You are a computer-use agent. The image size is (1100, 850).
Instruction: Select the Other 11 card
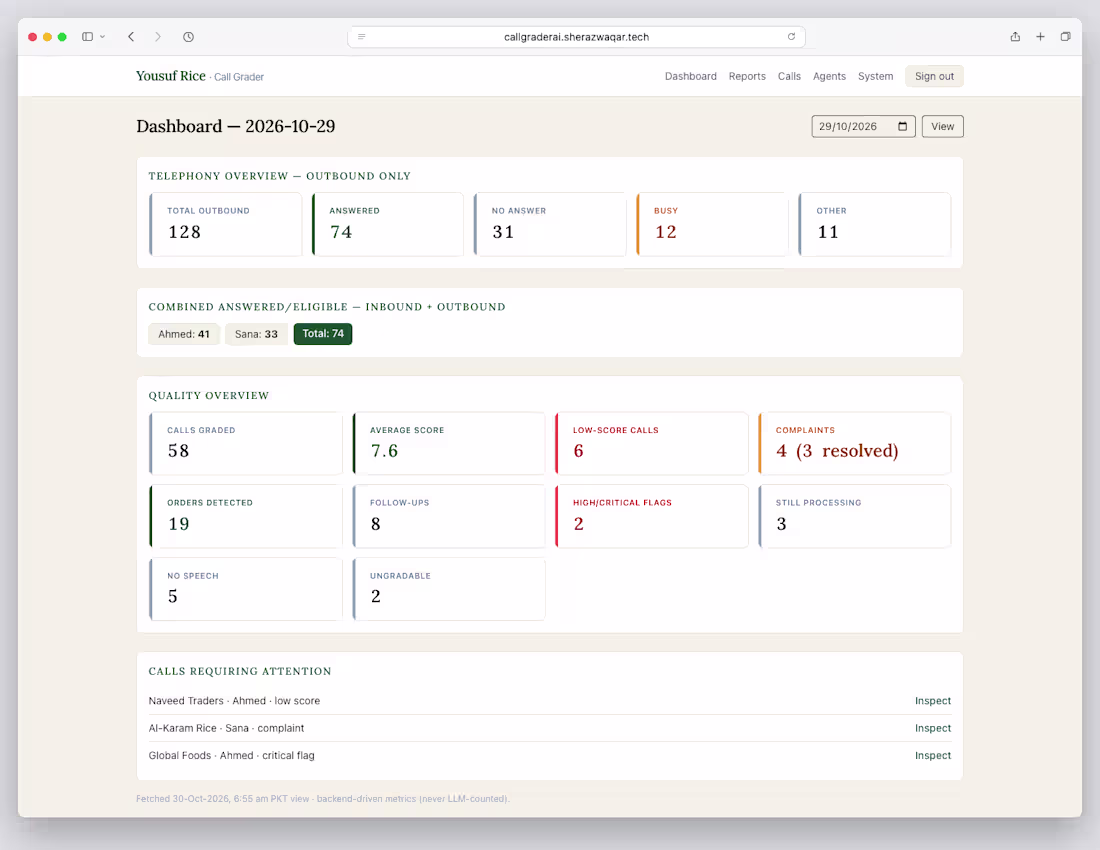click(x=875, y=224)
